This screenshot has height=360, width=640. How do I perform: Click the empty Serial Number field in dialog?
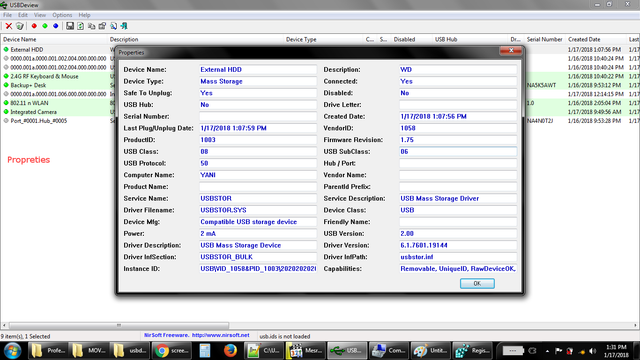tap(258, 117)
